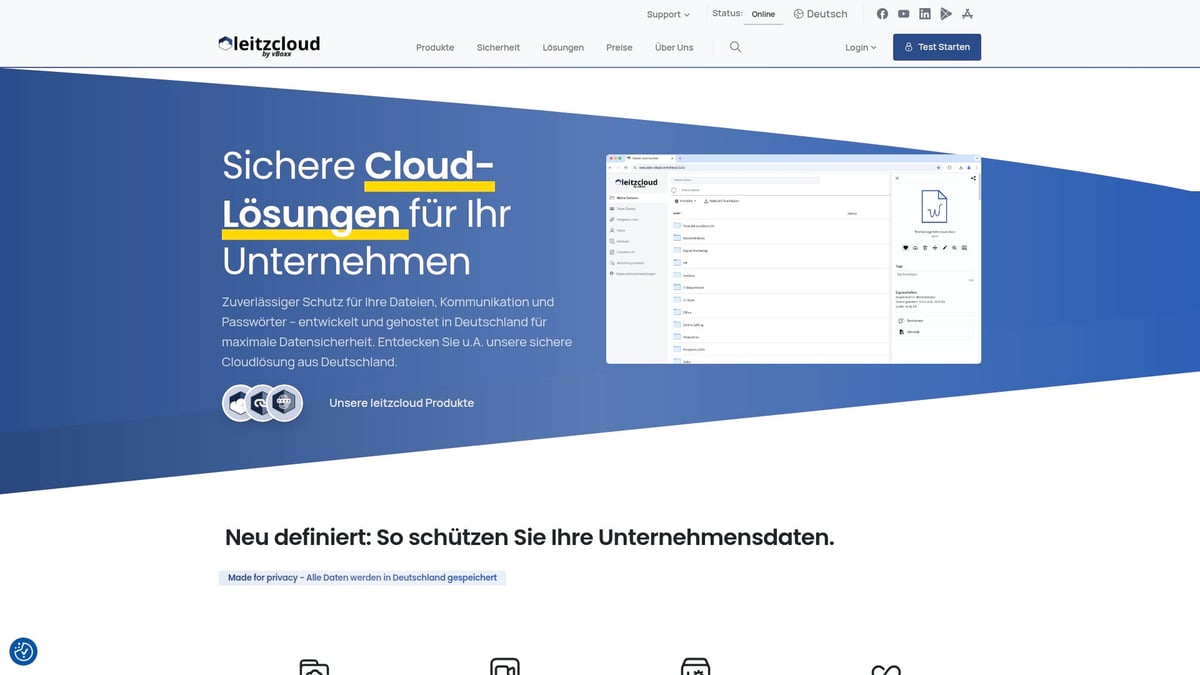The height and width of the screenshot is (675, 1200).
Task: Open the Sicherheit menu item
Action: point(498,47)
